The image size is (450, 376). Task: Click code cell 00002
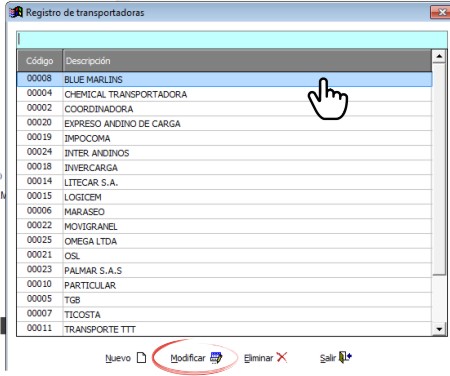coord(39,108)
